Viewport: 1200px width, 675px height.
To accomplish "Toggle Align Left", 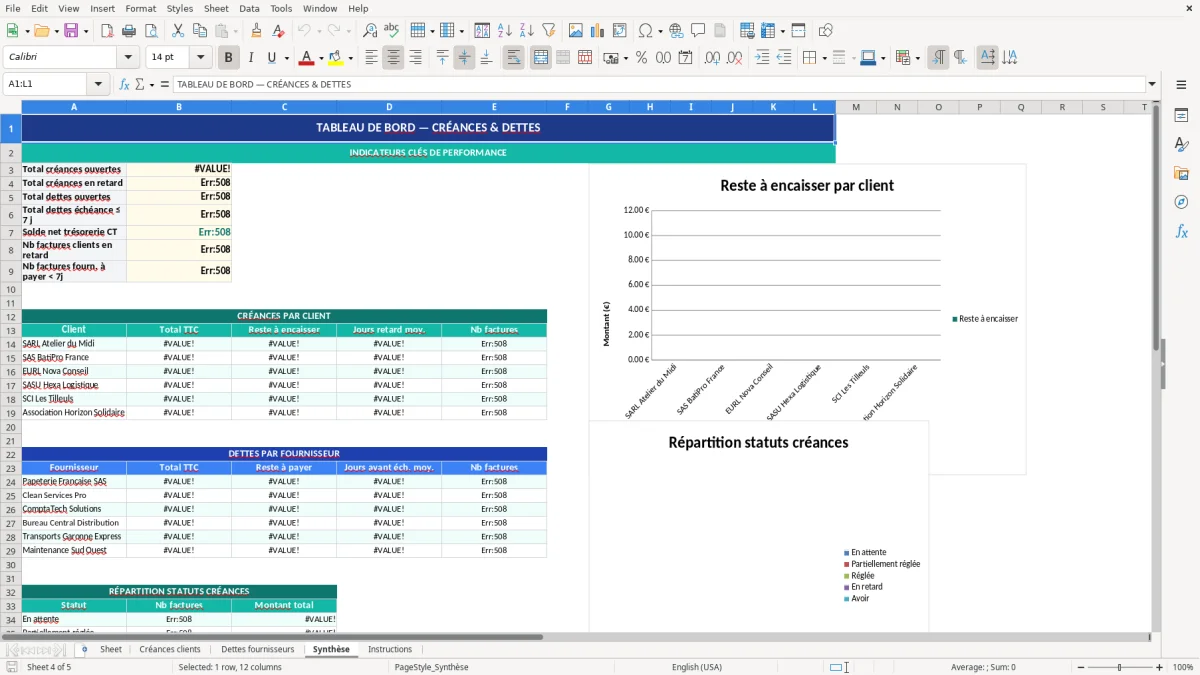I will click(x=371, y=58).
